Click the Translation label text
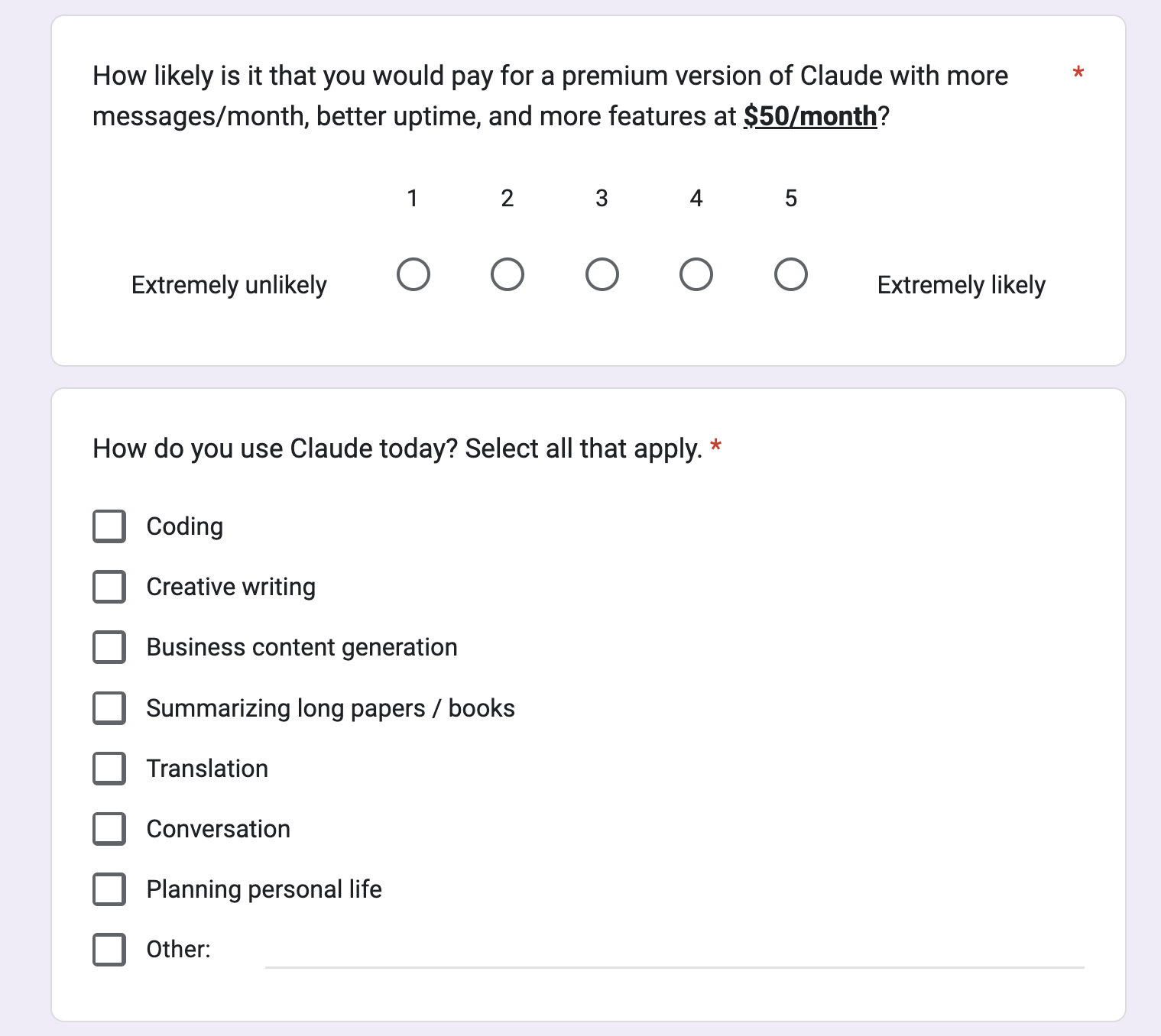 coord(207,769)
